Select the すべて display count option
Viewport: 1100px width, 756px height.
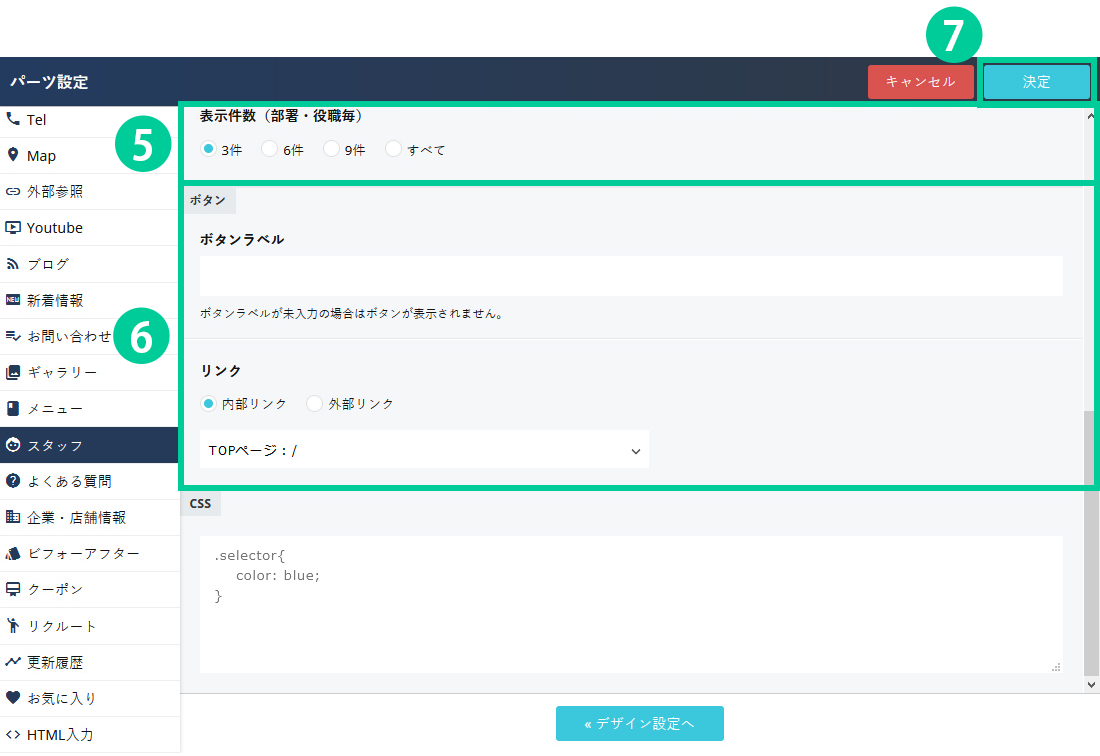coord(393,149)
